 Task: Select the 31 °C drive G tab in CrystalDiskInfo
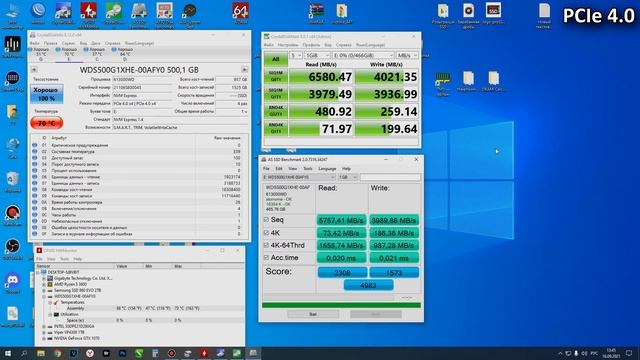(x=41, y=54)
